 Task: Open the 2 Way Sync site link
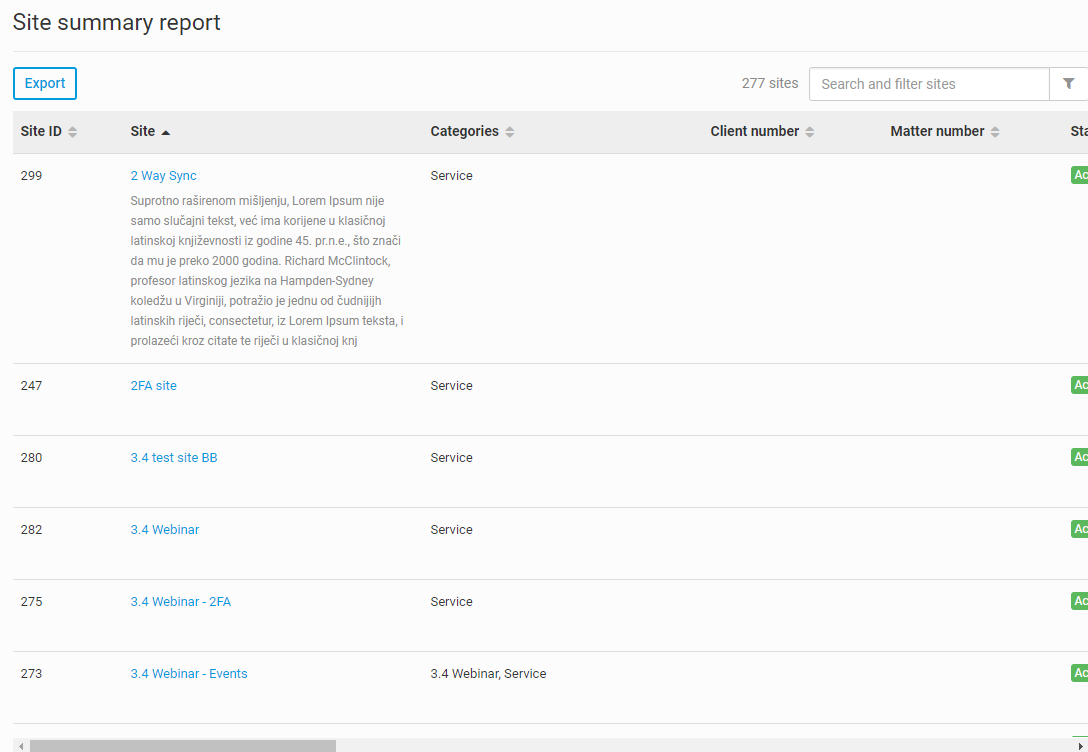click(163, 176)
